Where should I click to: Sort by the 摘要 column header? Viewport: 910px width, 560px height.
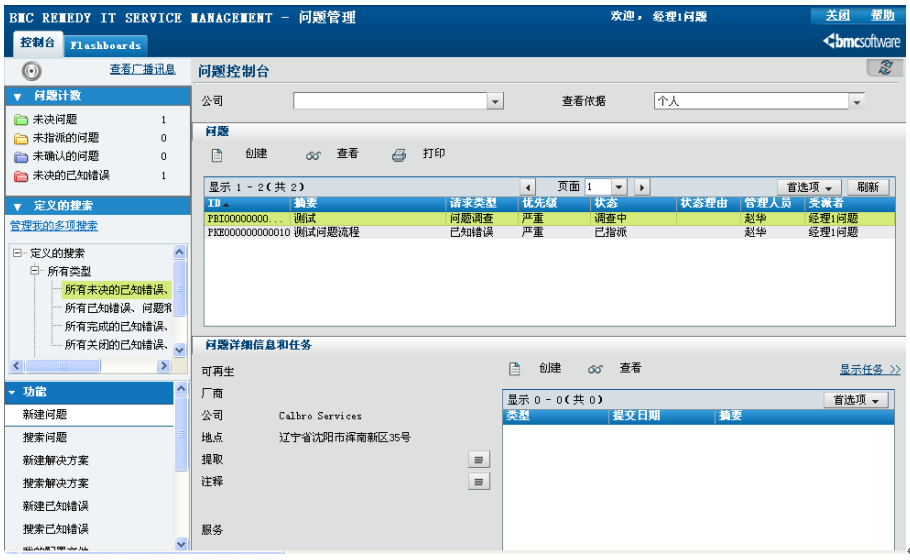click(369, 204)
